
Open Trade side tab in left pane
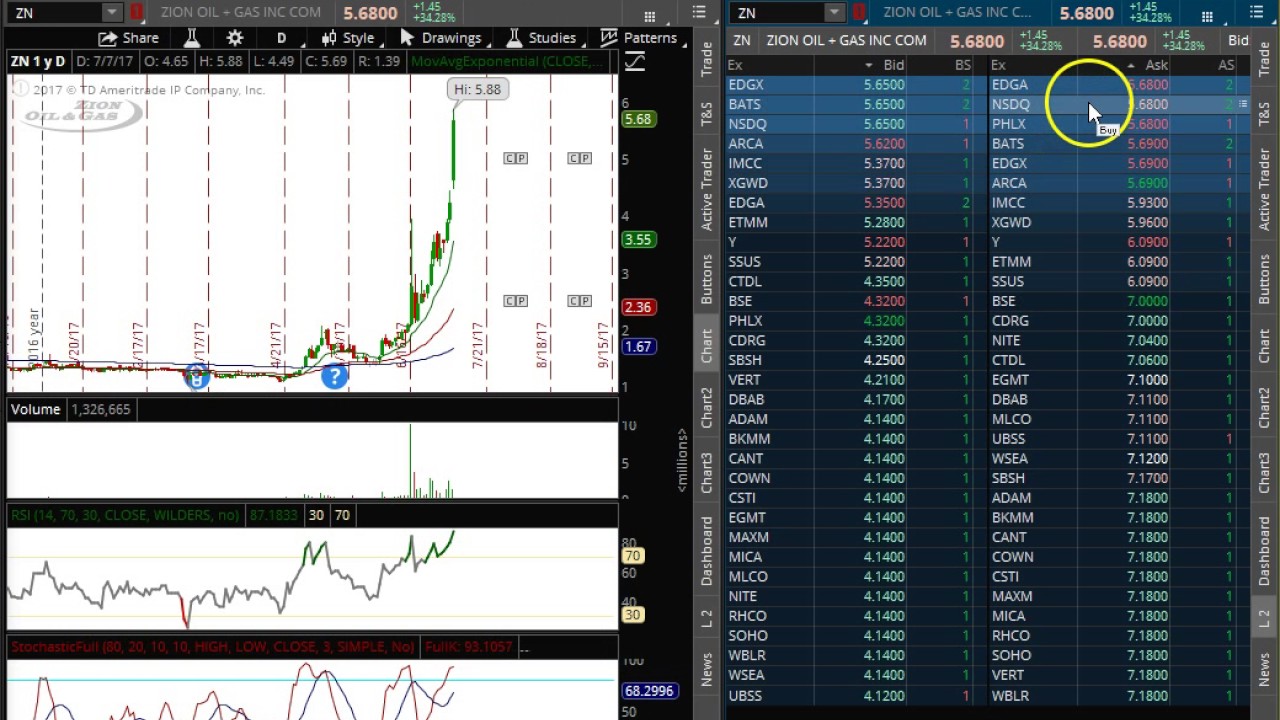tap(707, 58)
